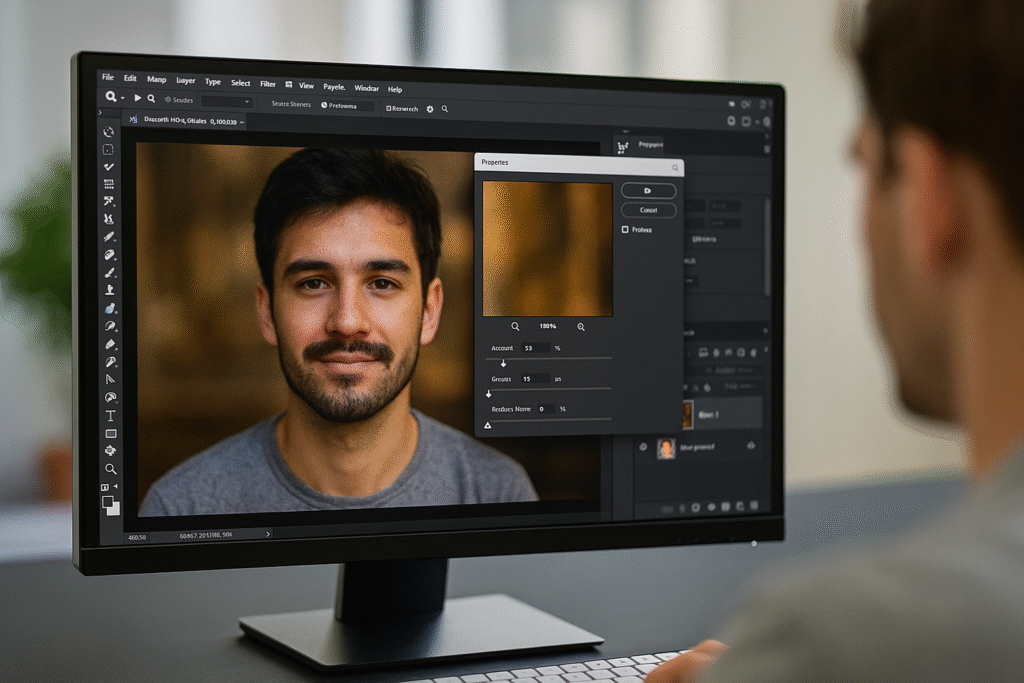This screenshot has height=683, width=1024.
Task: Toggle visibility of the bottom photo layer
Action: tap(643, 447)
